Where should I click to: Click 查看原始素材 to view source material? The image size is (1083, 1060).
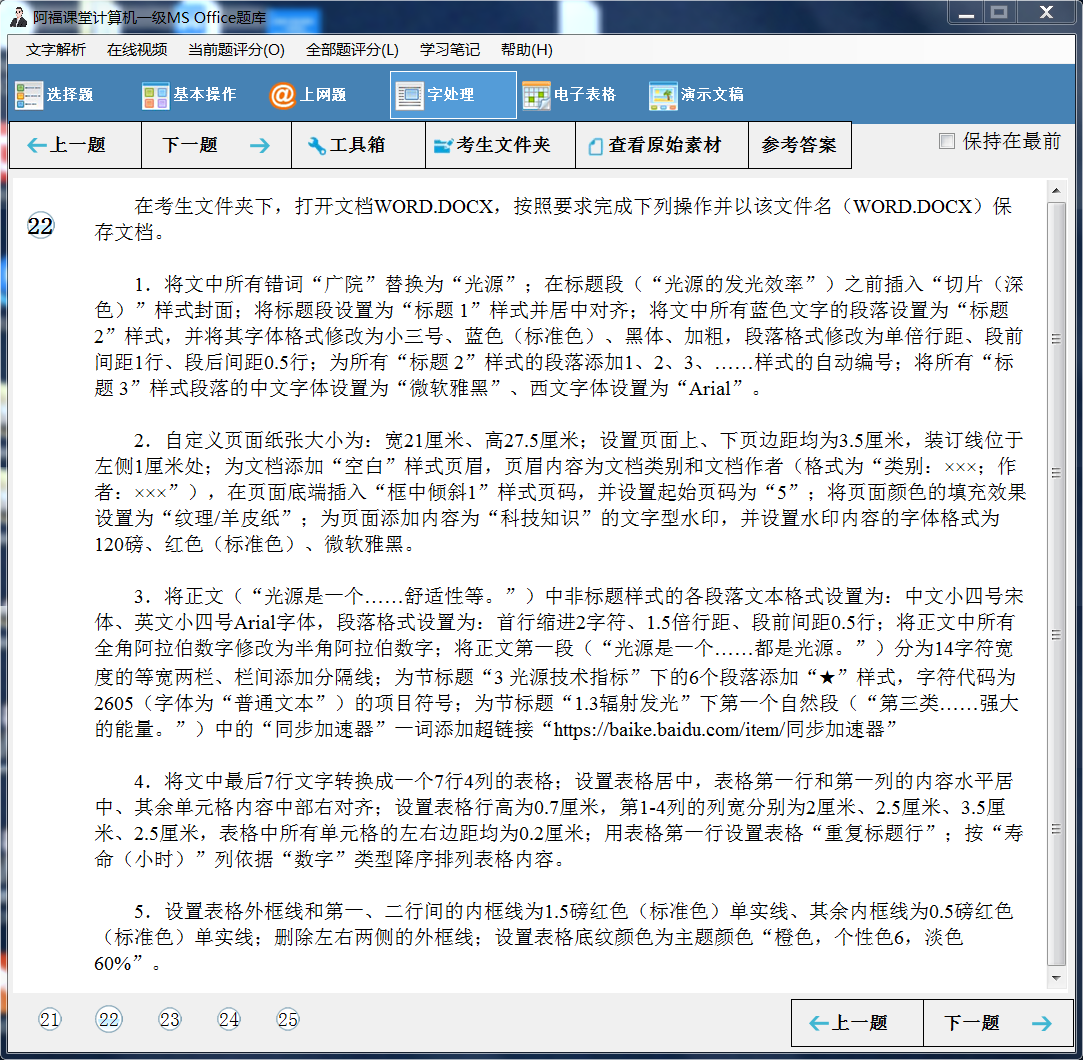(x=660, y=145)
